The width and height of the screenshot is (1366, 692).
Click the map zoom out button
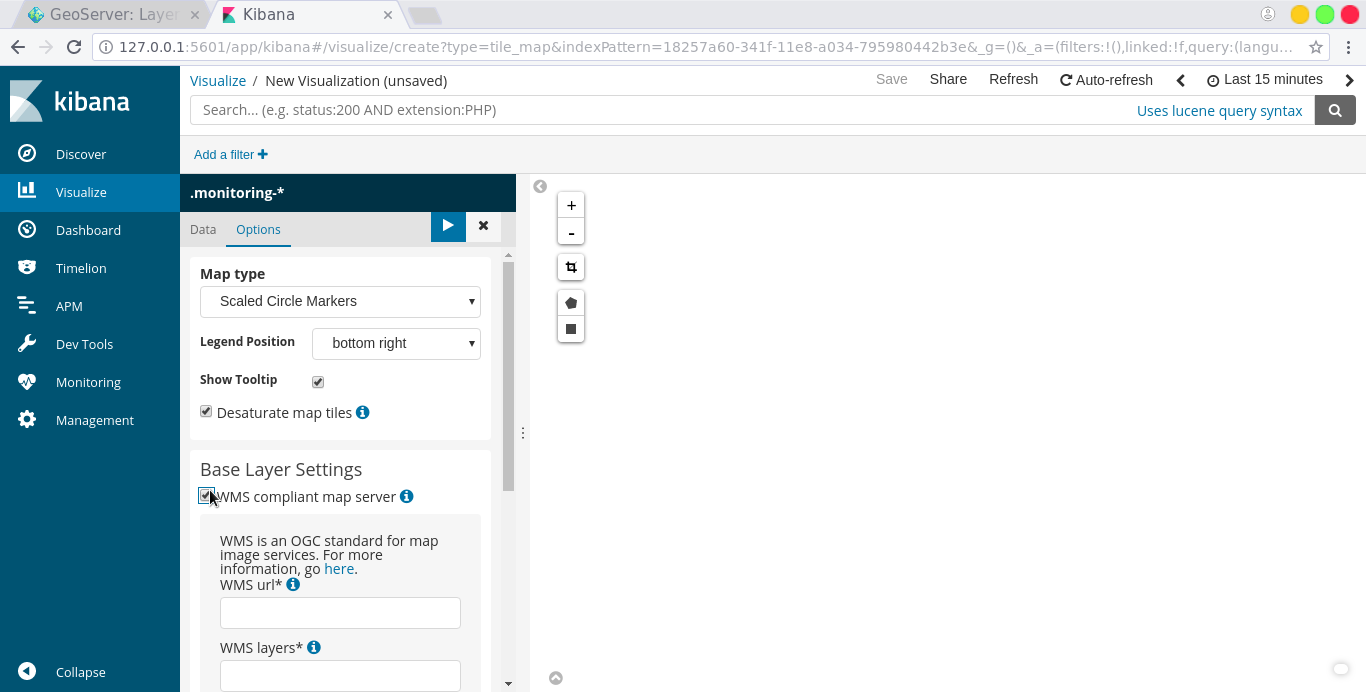(x=571, y=233)
